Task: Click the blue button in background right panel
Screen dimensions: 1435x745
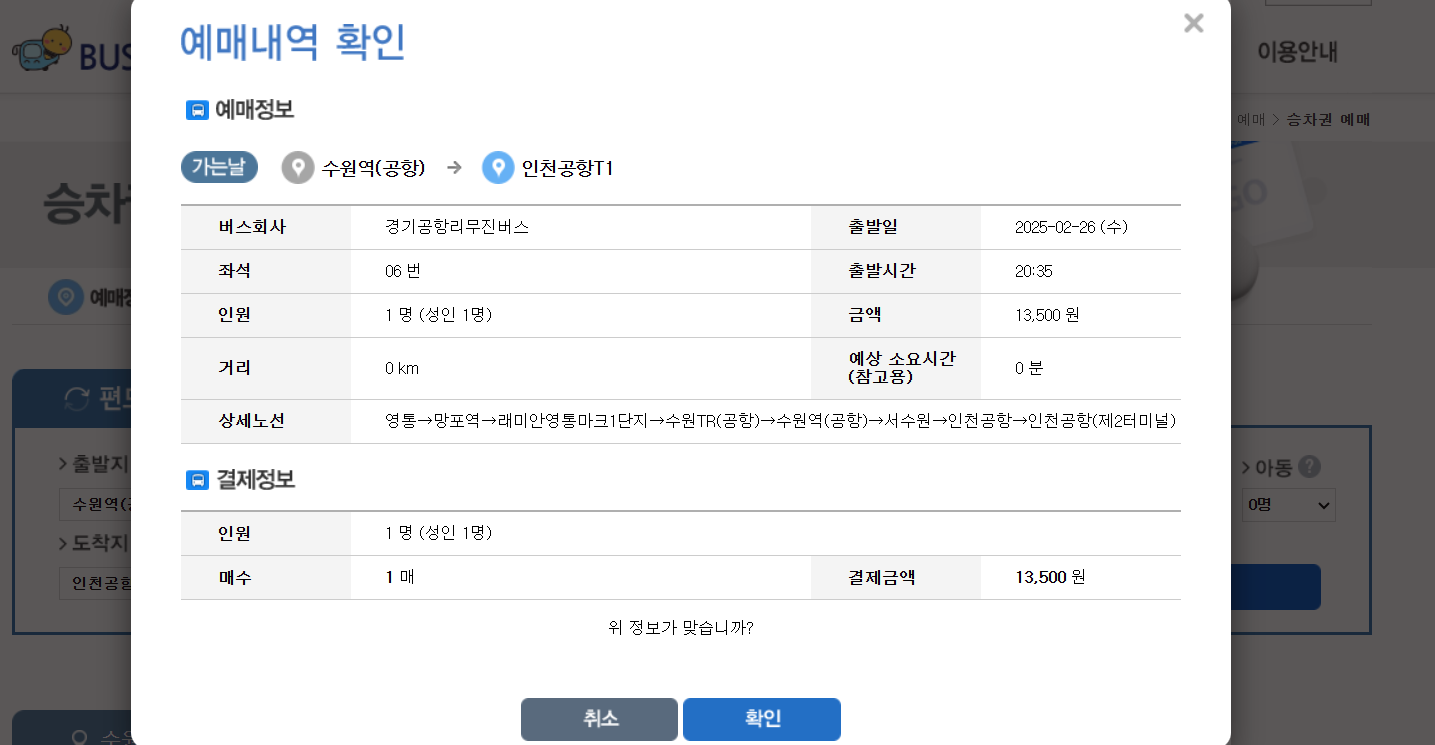Action: [x=1275, y=587]
